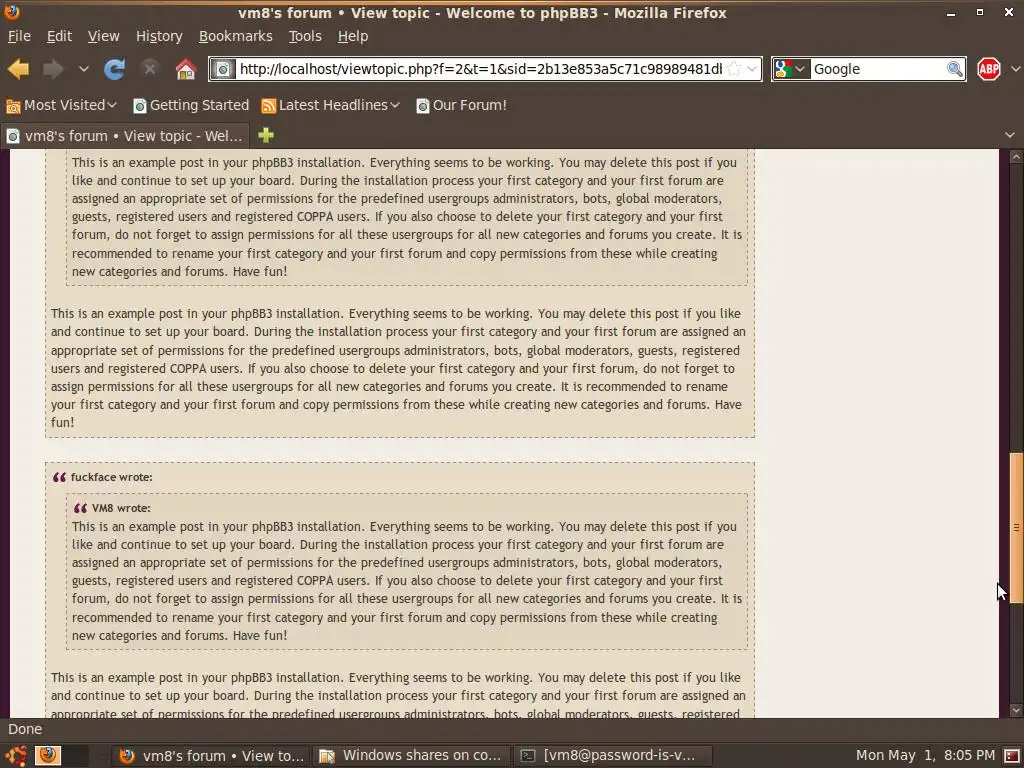This screenshot has height=768, width=1024.
Task: Open the File menu
Action: 19,36
